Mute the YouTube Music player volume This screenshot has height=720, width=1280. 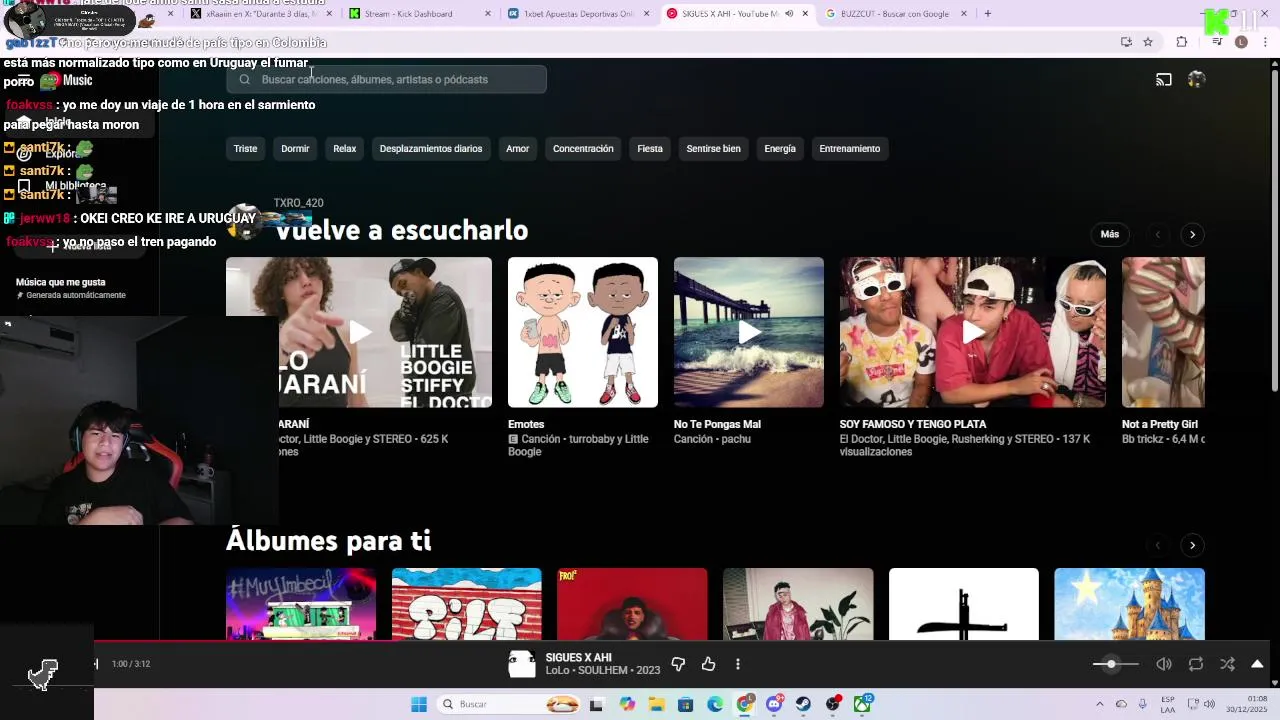[1164, 664]
